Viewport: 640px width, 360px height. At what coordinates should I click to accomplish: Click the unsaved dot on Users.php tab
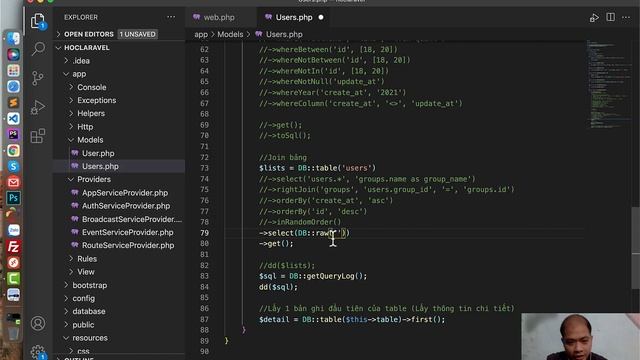[321, 18]
